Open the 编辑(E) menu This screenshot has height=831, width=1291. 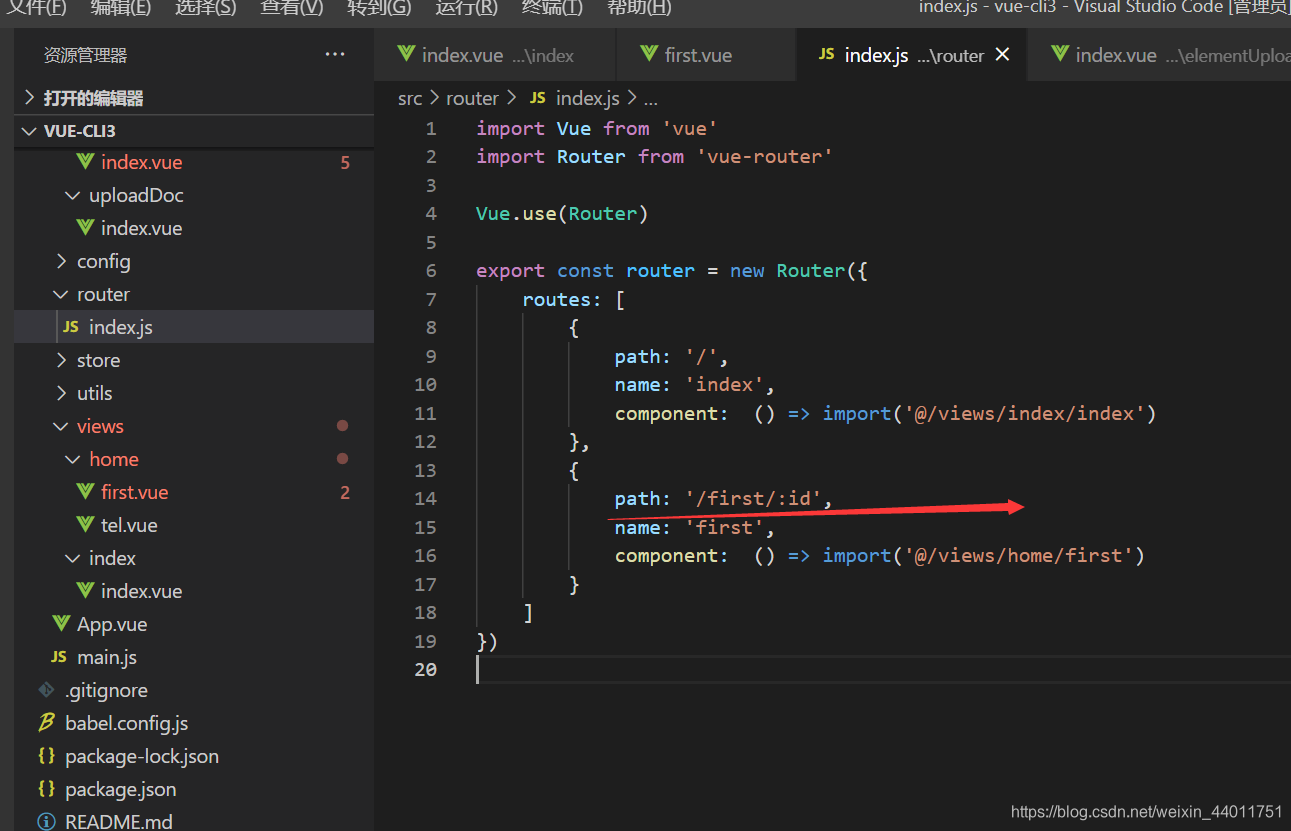[121, 8]
